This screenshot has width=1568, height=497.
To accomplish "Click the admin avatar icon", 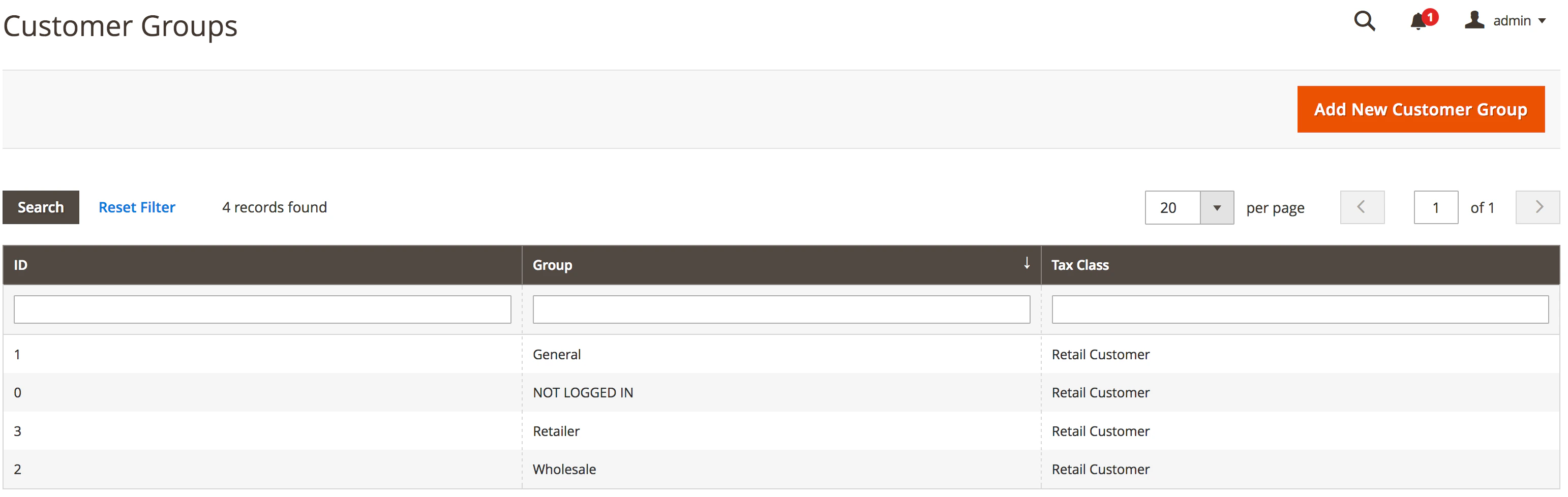I will [1474, 20].
